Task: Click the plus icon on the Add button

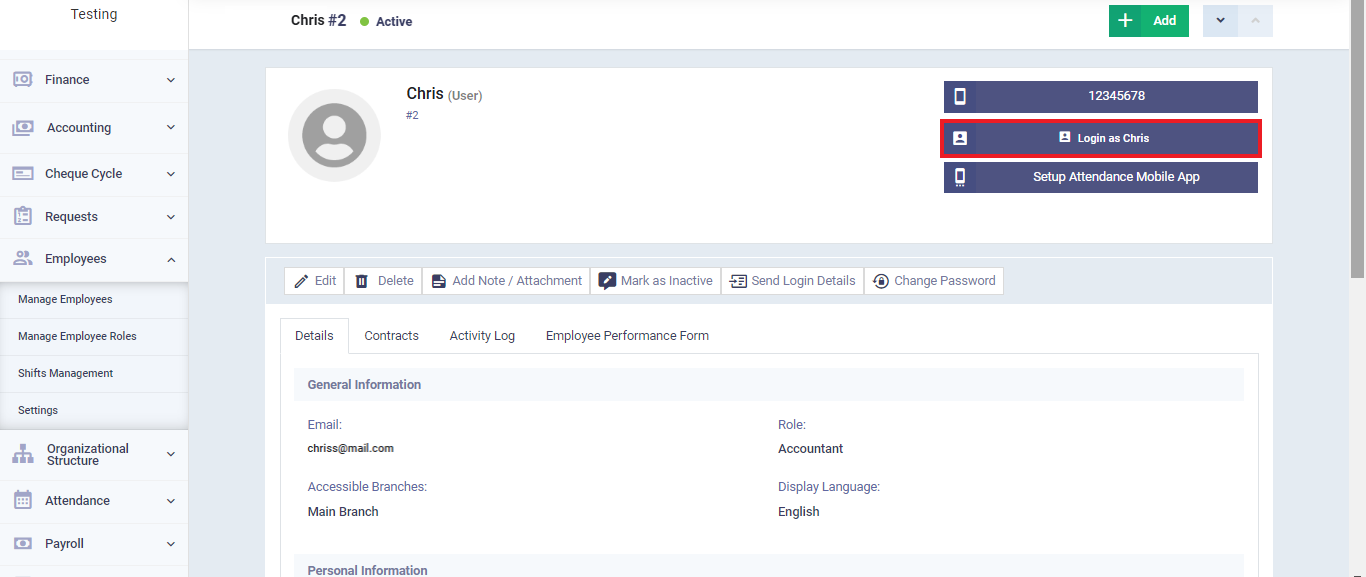Action: (x=1125, y=20)
